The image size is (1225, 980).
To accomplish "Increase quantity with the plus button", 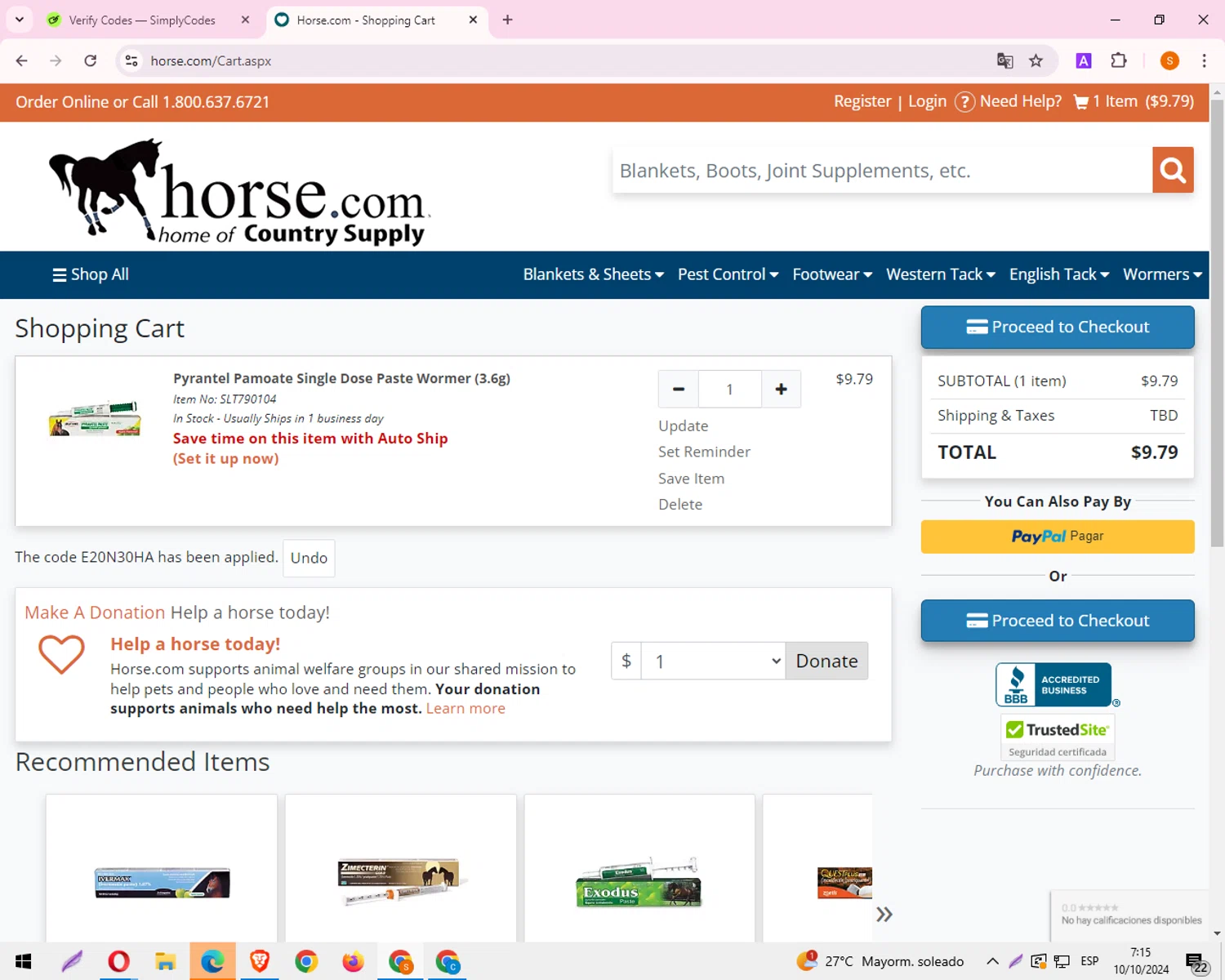I will pyautogui.click(x=781, y=390).
